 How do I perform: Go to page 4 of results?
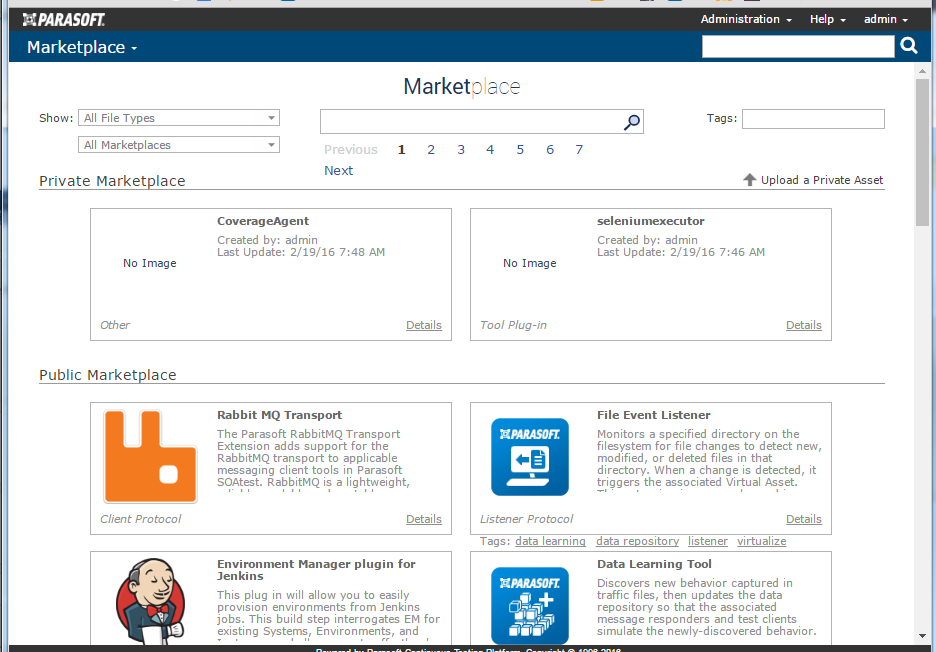(490, 149)
